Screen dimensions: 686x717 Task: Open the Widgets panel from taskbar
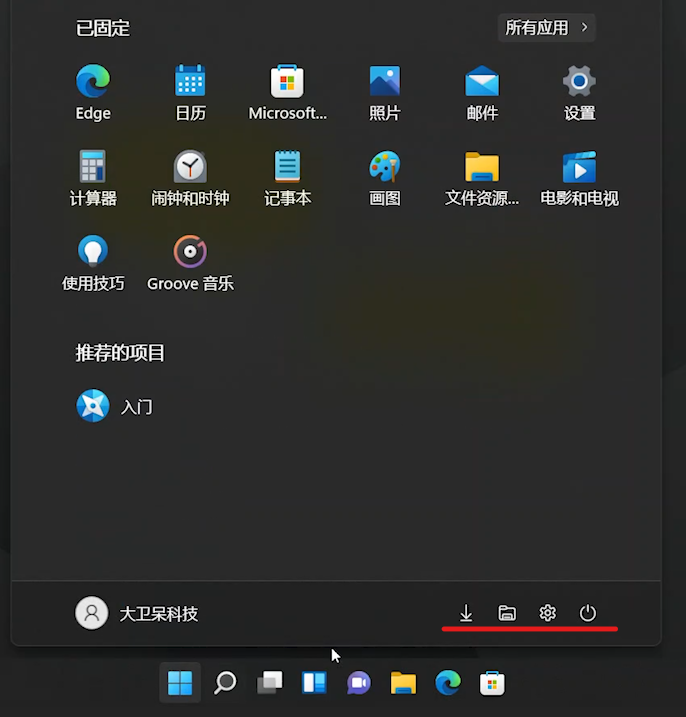click(315, 683)
